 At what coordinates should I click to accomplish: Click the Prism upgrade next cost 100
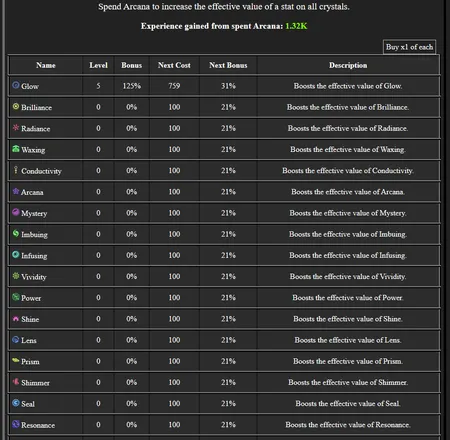point(174,361)
